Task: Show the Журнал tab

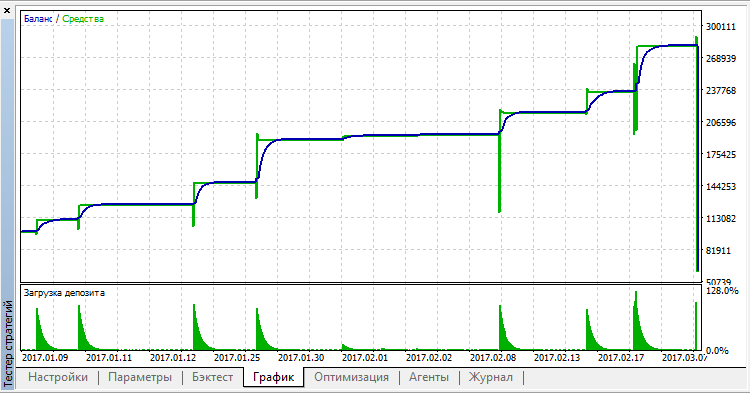Action: [490, 377]
